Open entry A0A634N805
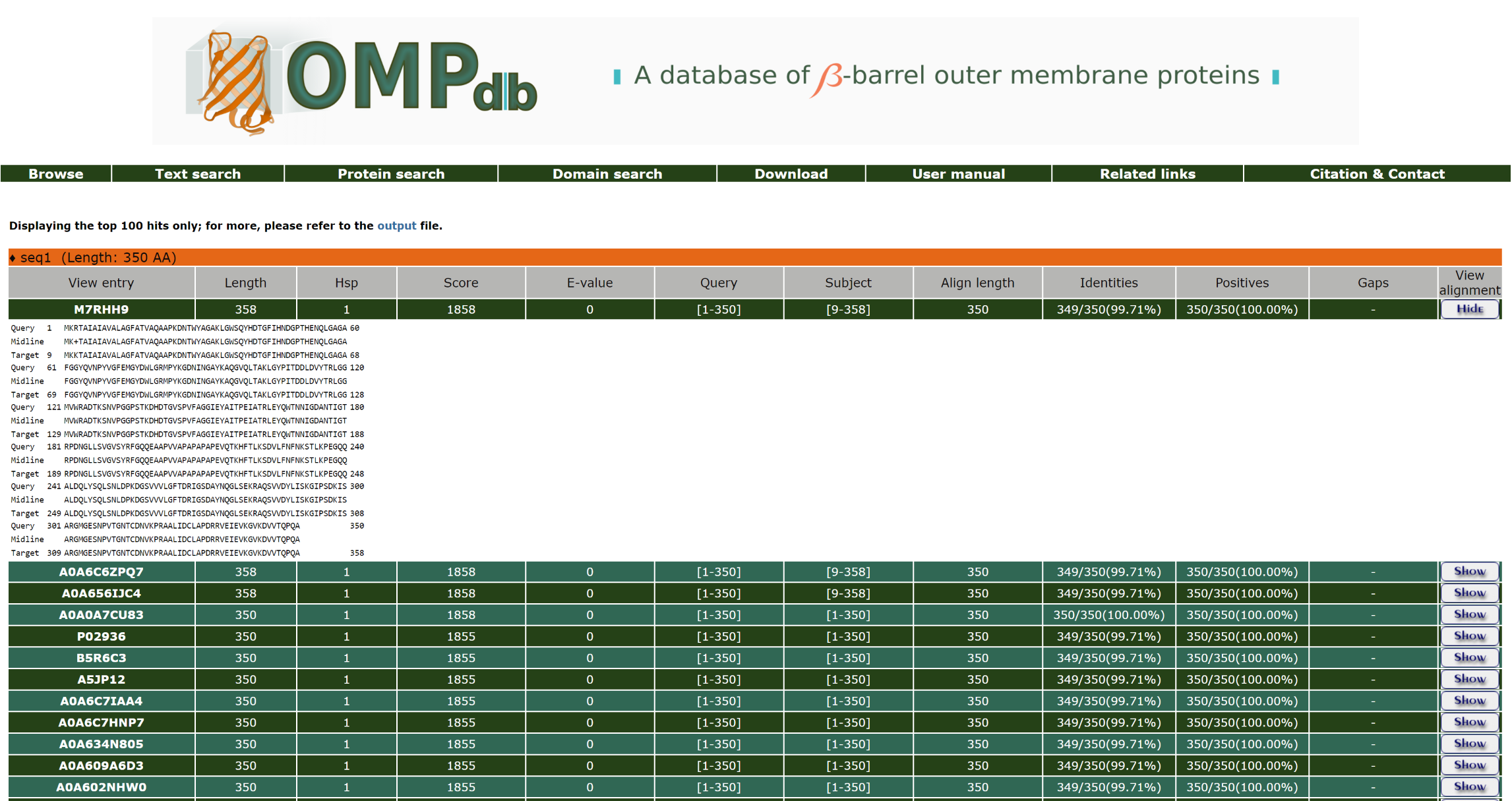 pyautogui.click(x=101, y=744)
